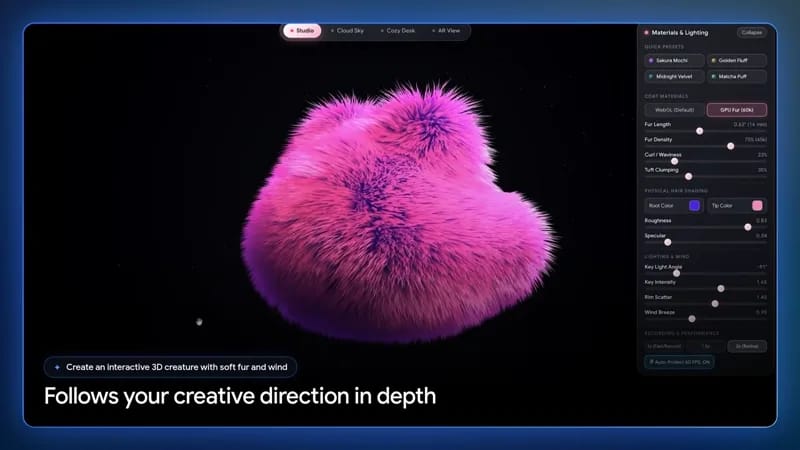Click the 'Follows your creative direction in depth' caption

(x=240, y=396)
